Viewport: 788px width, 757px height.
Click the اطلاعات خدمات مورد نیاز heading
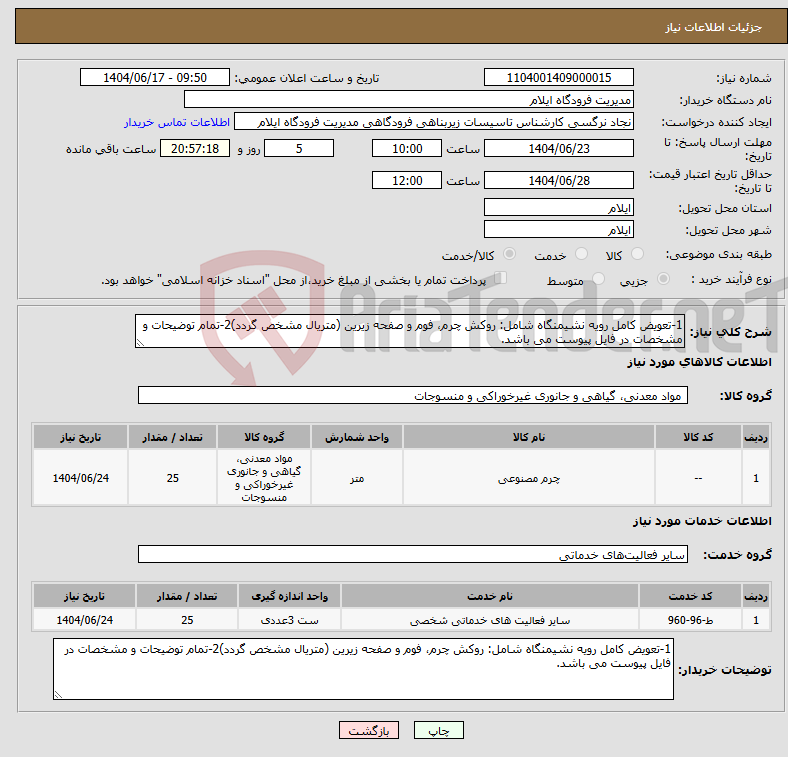(702, 521)
